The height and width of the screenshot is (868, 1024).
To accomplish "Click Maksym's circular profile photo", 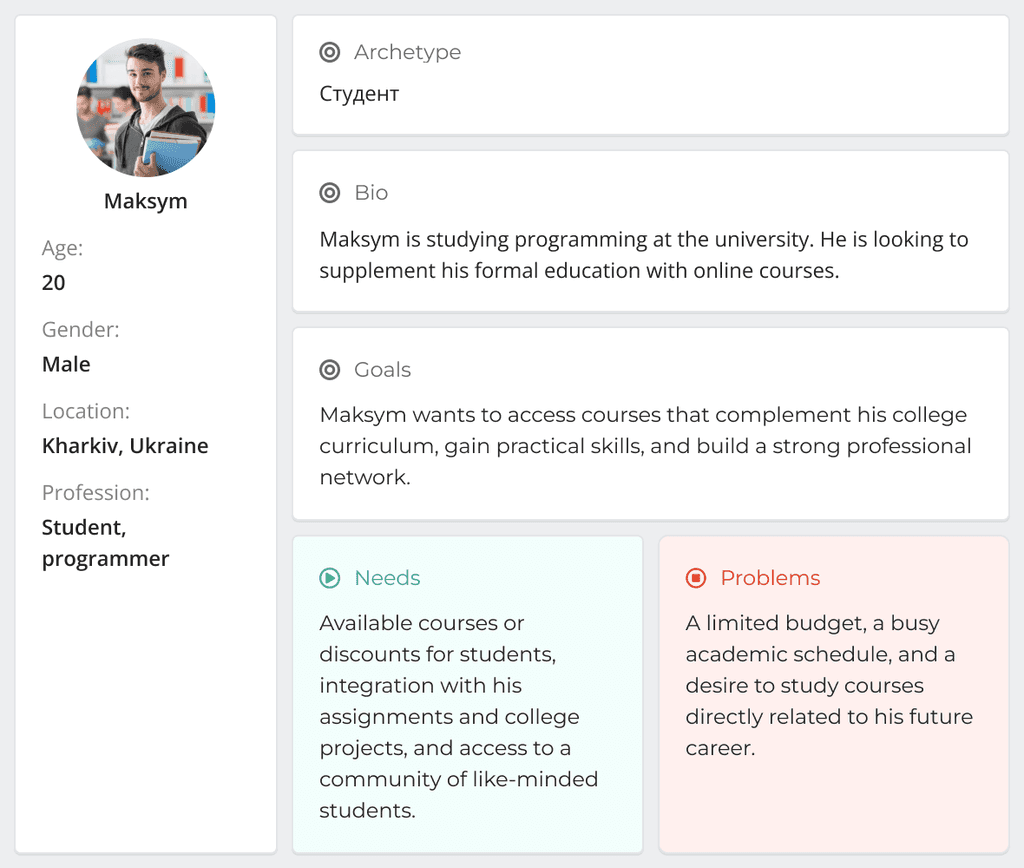I will click(146, 108).
